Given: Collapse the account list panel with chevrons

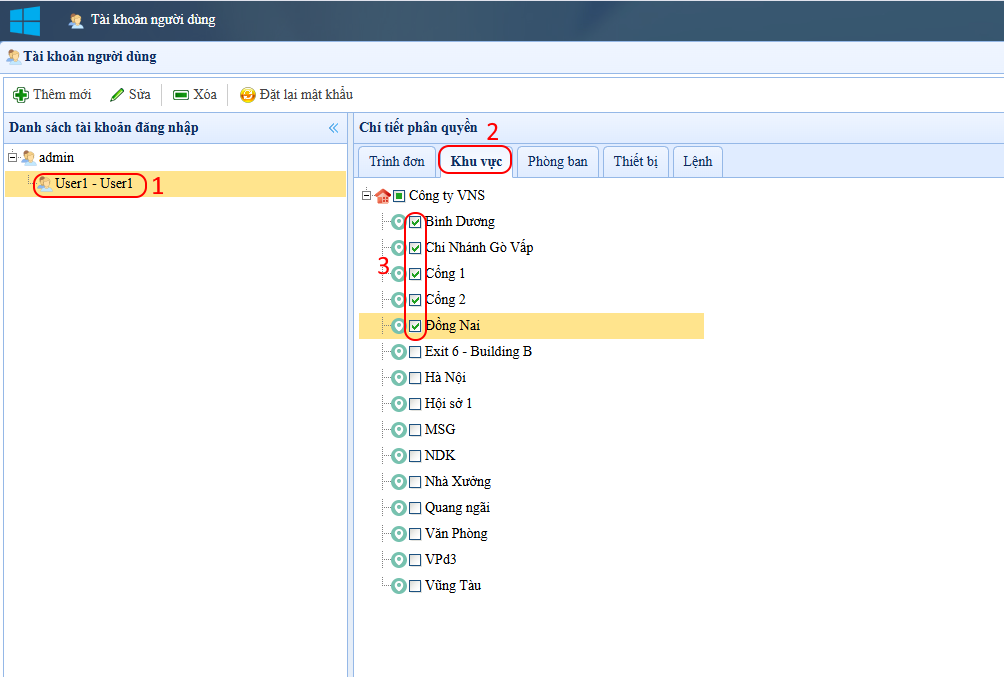Looking at the screenshot, I should coord(334,128).
